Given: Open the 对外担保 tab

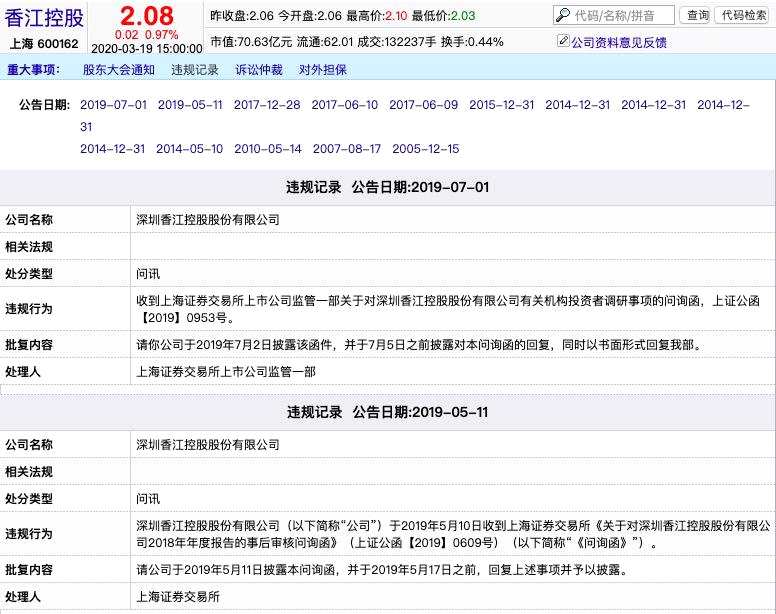Looking at the screenshot, I should (322, 70).
